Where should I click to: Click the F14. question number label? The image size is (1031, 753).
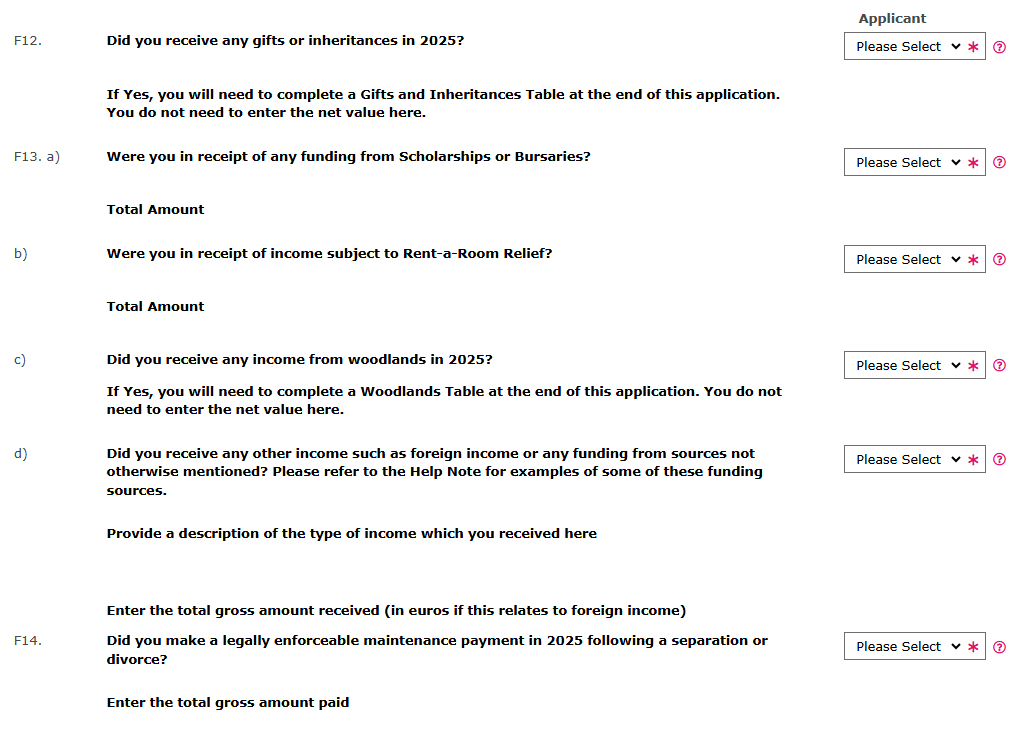click(28, 641)
